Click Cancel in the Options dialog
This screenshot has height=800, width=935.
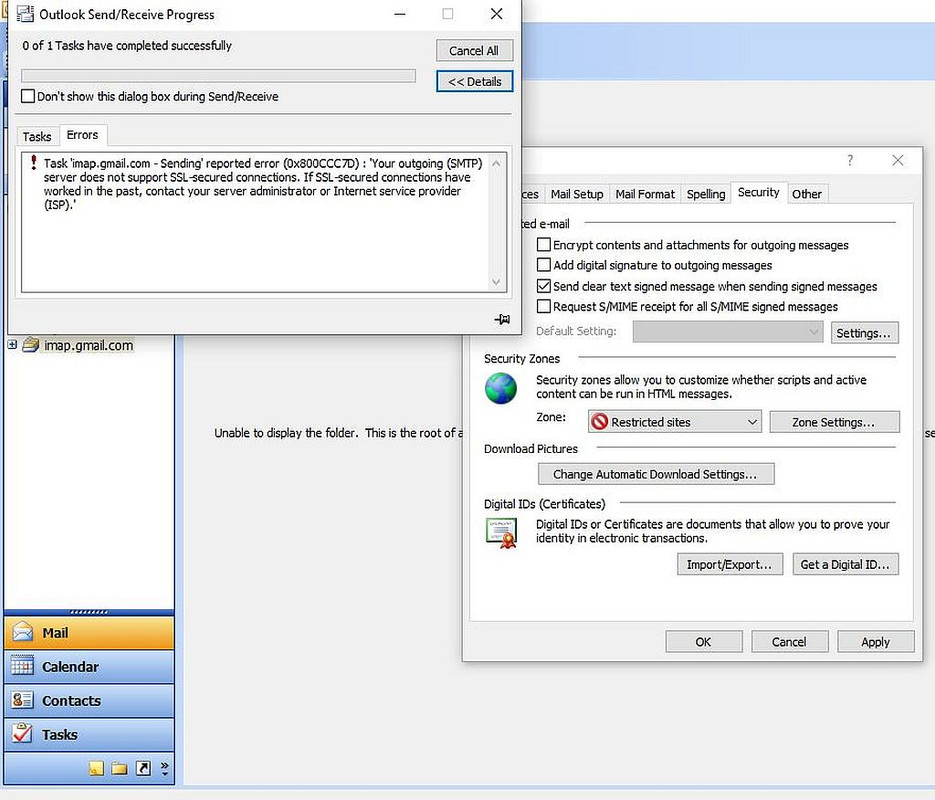click(789, 641)
